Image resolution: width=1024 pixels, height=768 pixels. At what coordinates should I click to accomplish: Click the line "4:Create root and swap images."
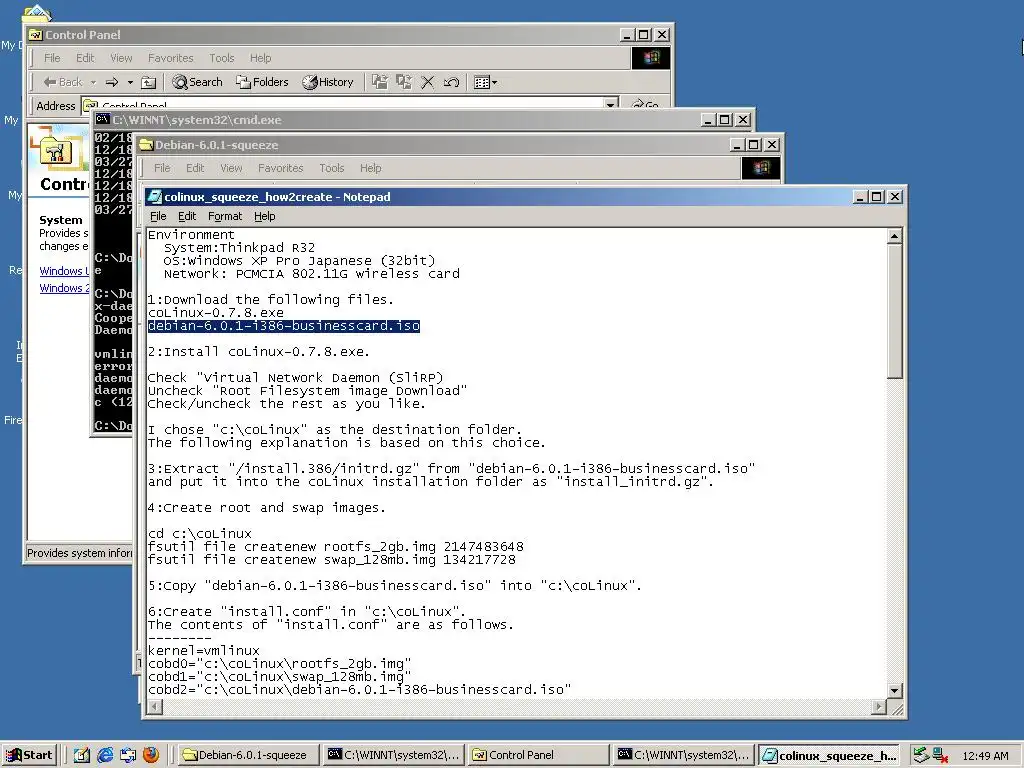266,507
